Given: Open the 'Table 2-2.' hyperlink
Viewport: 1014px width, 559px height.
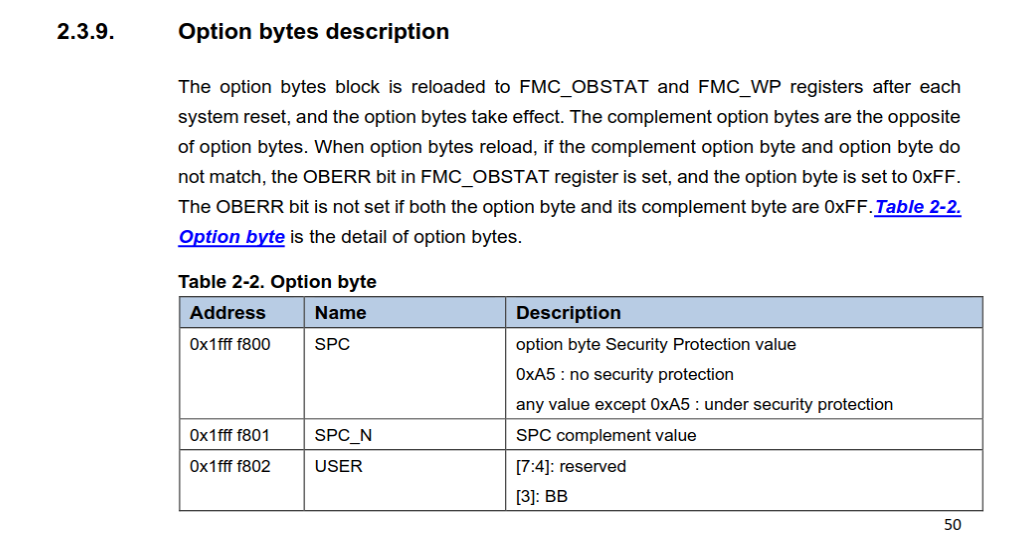Looking at the screenshot, I should [x=918, y=207].
